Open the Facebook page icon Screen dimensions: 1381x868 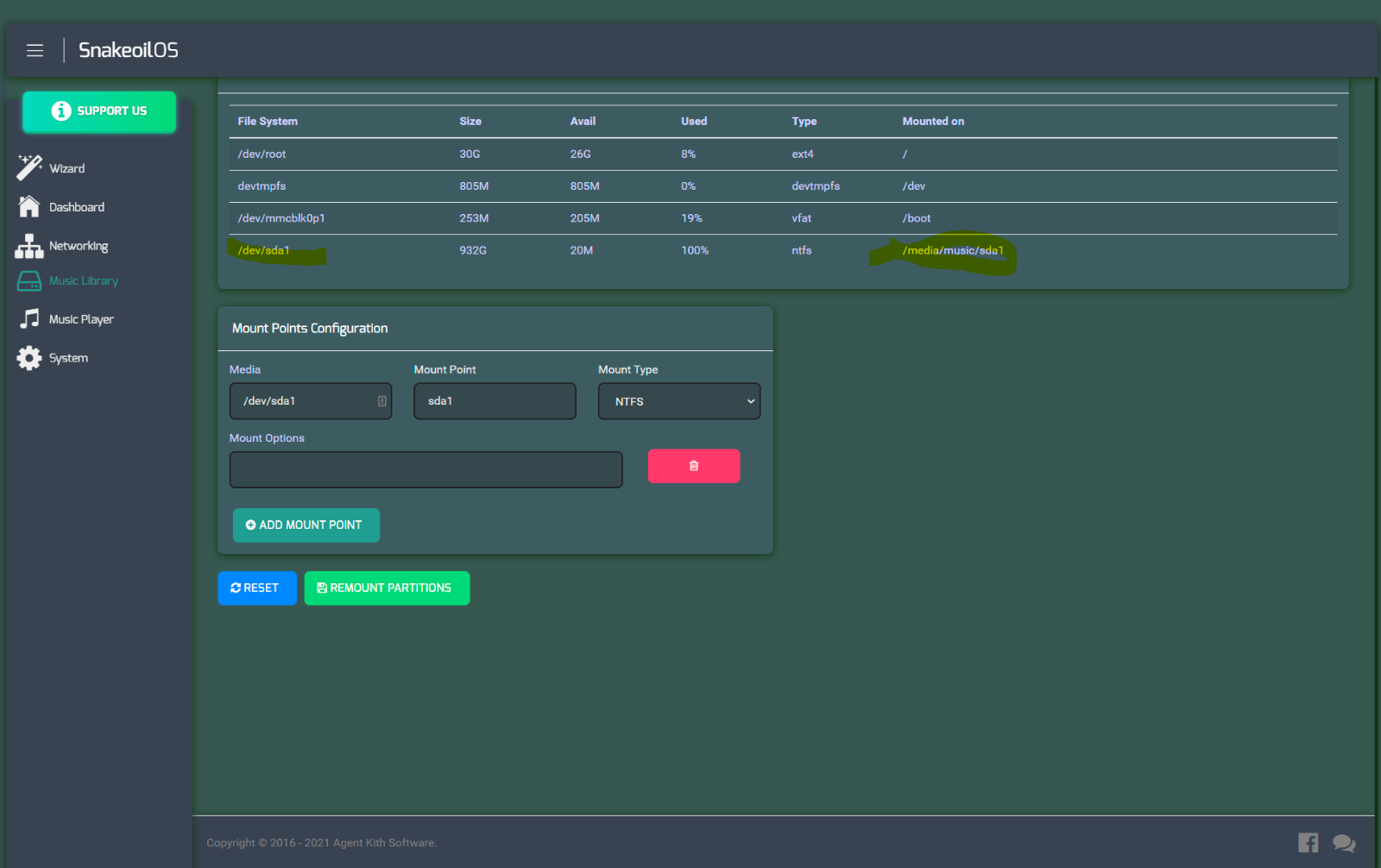tap(1308, 843)
